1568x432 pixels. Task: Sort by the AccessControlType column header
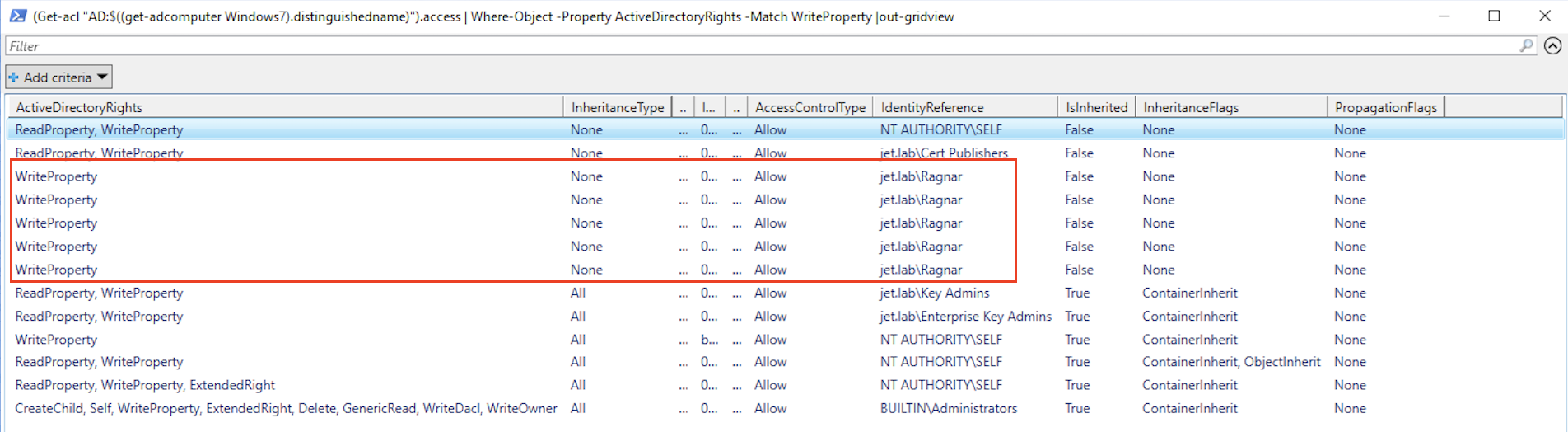(x=810, y=107)
